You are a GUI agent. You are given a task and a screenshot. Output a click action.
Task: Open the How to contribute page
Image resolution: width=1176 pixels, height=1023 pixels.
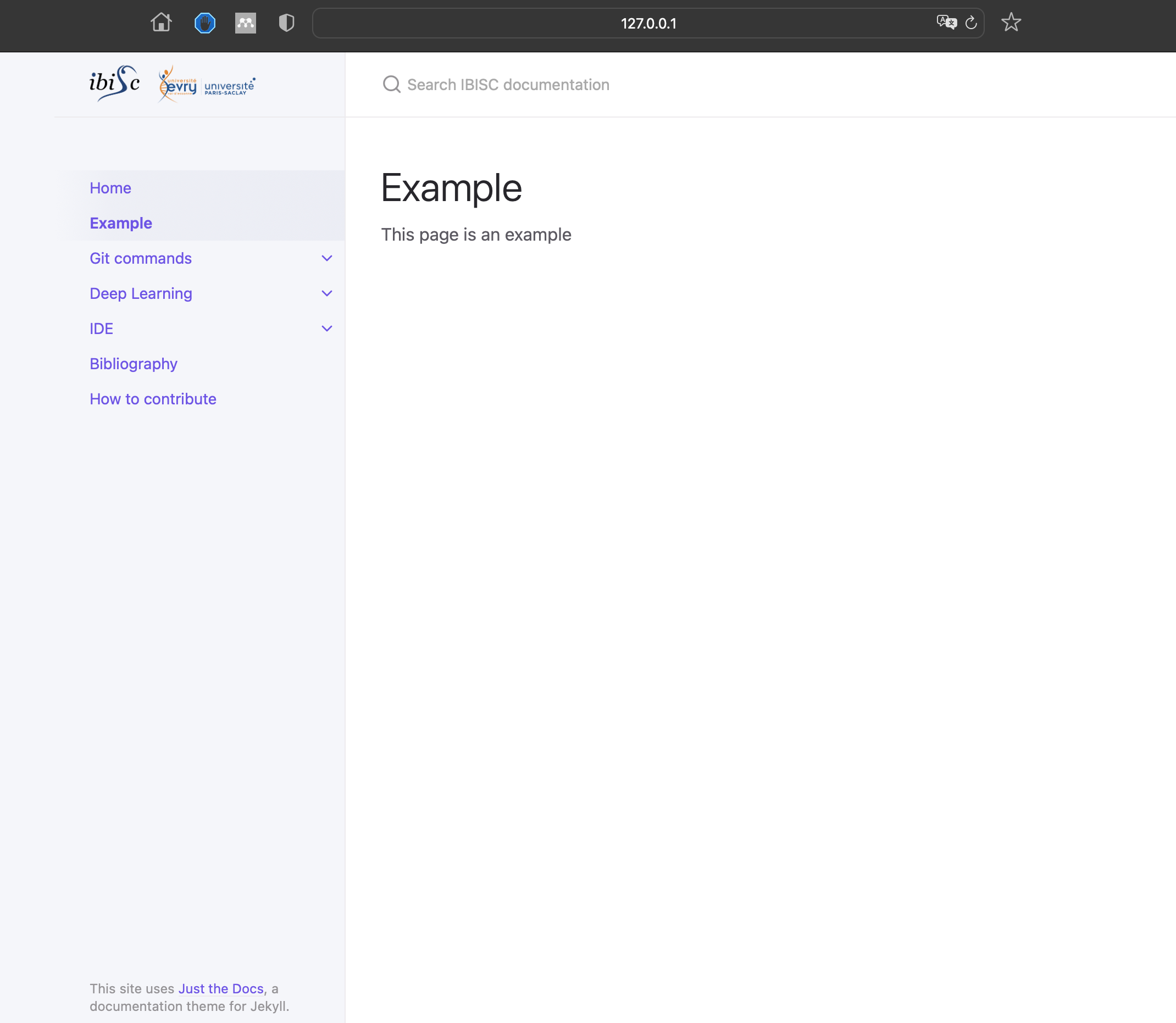point(152,398)
